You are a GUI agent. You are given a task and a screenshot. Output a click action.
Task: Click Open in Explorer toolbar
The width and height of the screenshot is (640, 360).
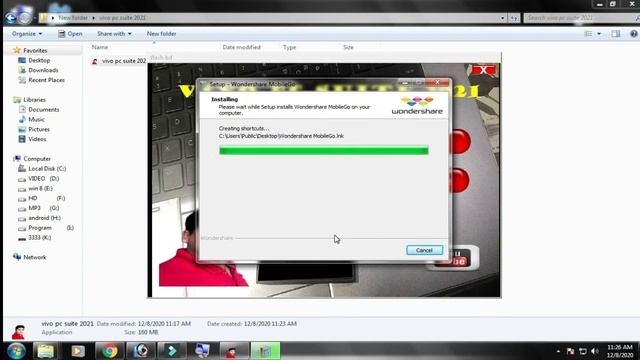pos(70,34)
